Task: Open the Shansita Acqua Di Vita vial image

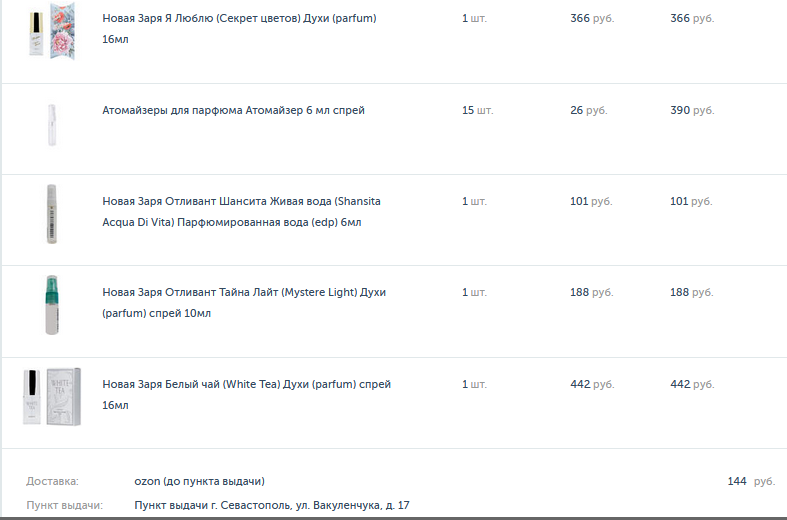Action: [x=52, y=214]
